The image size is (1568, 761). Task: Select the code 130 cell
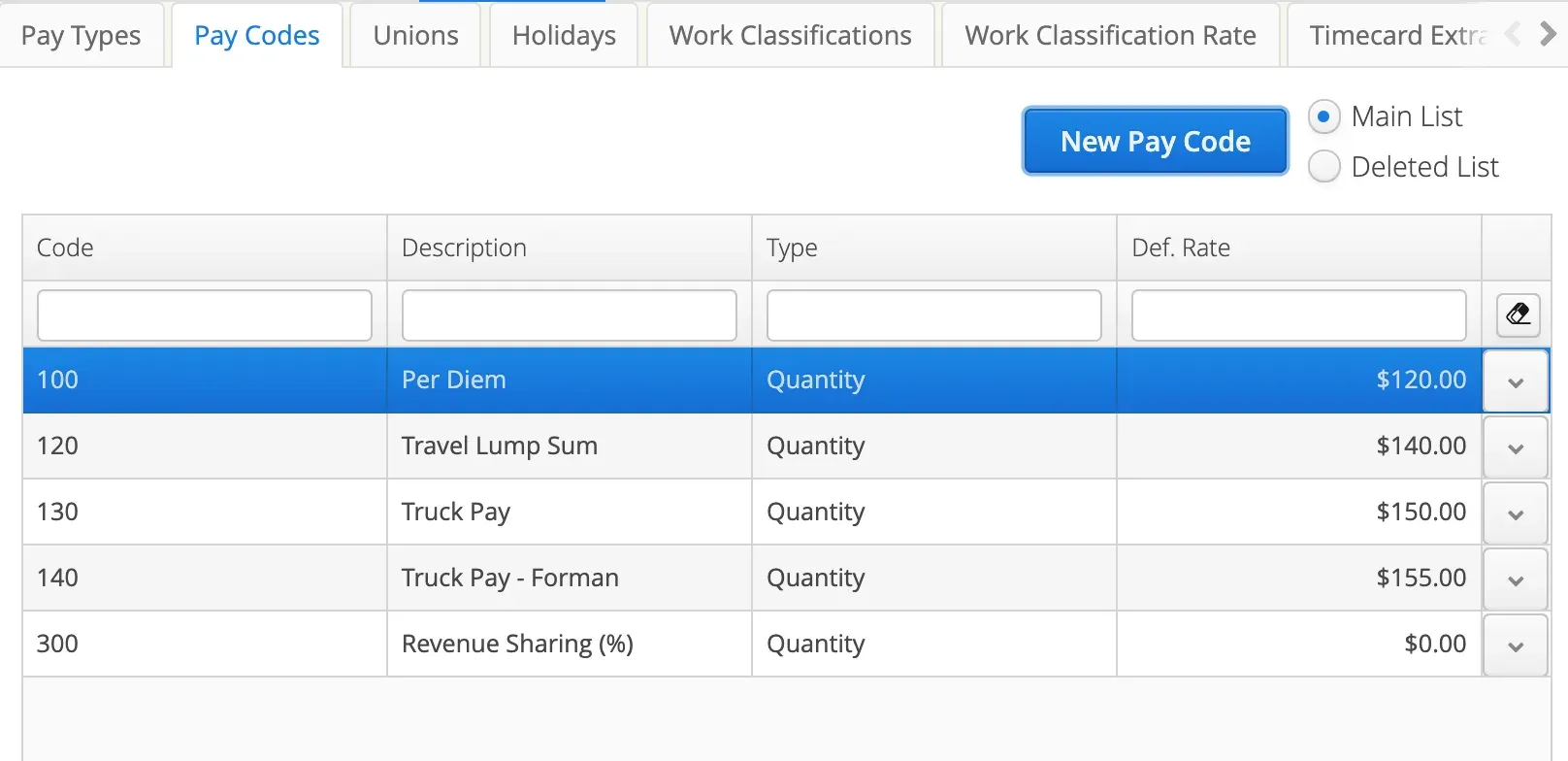205,513
